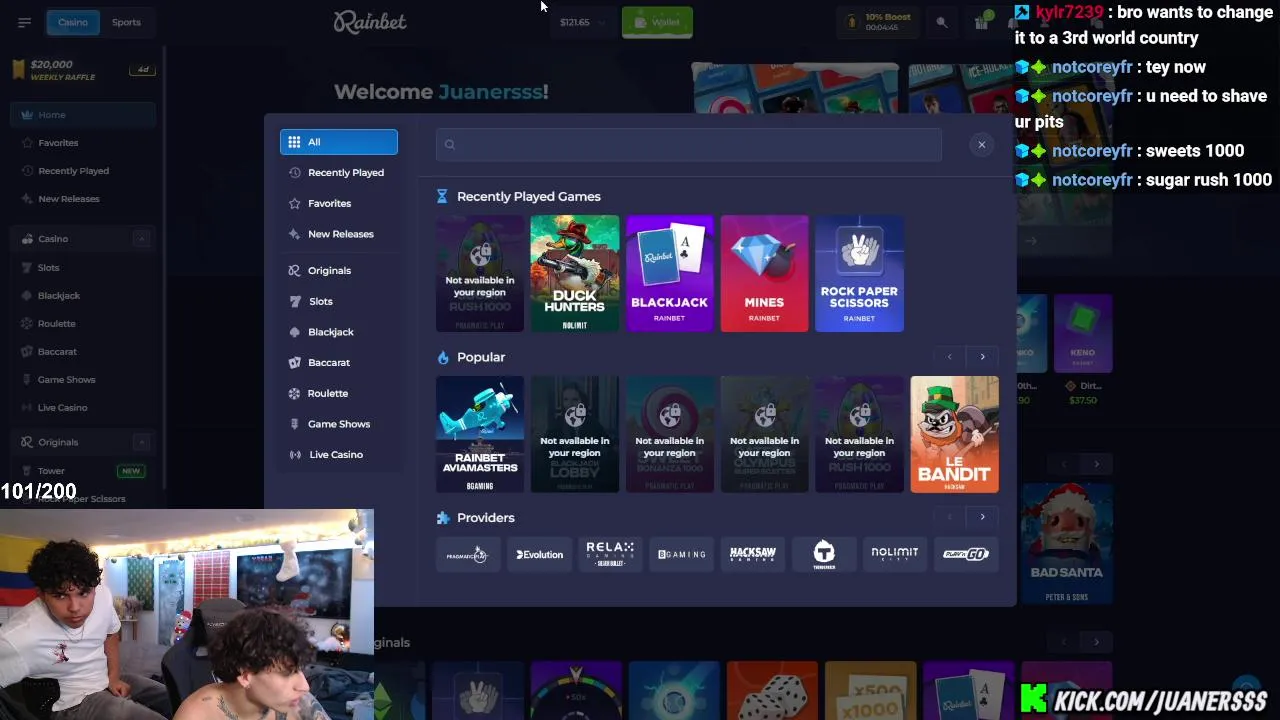Open the Rock Paper Scissors tile
The image size is (1280, 720).
pyautogui.click(x=859, y=273)
